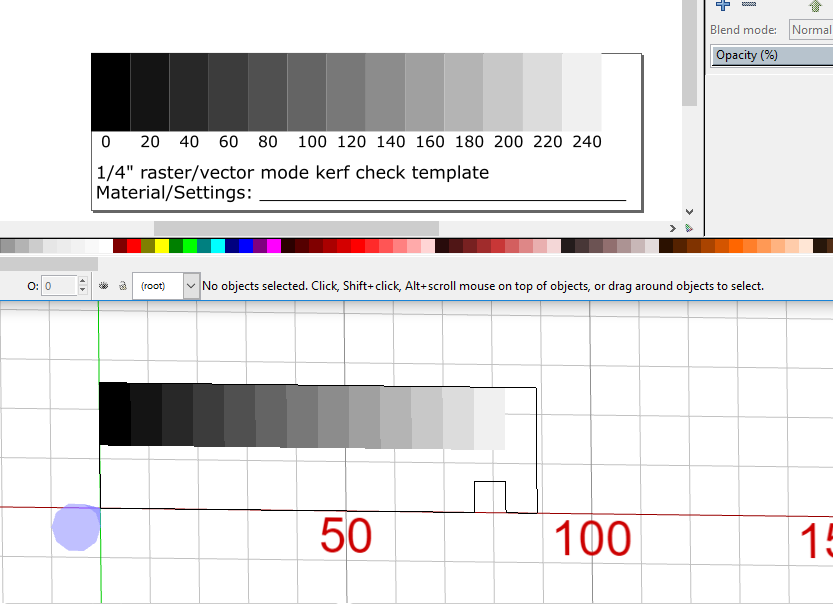Screen dimensions: 833x604
Task: Select the light gray square labeled 240
Action: [581, 92]
